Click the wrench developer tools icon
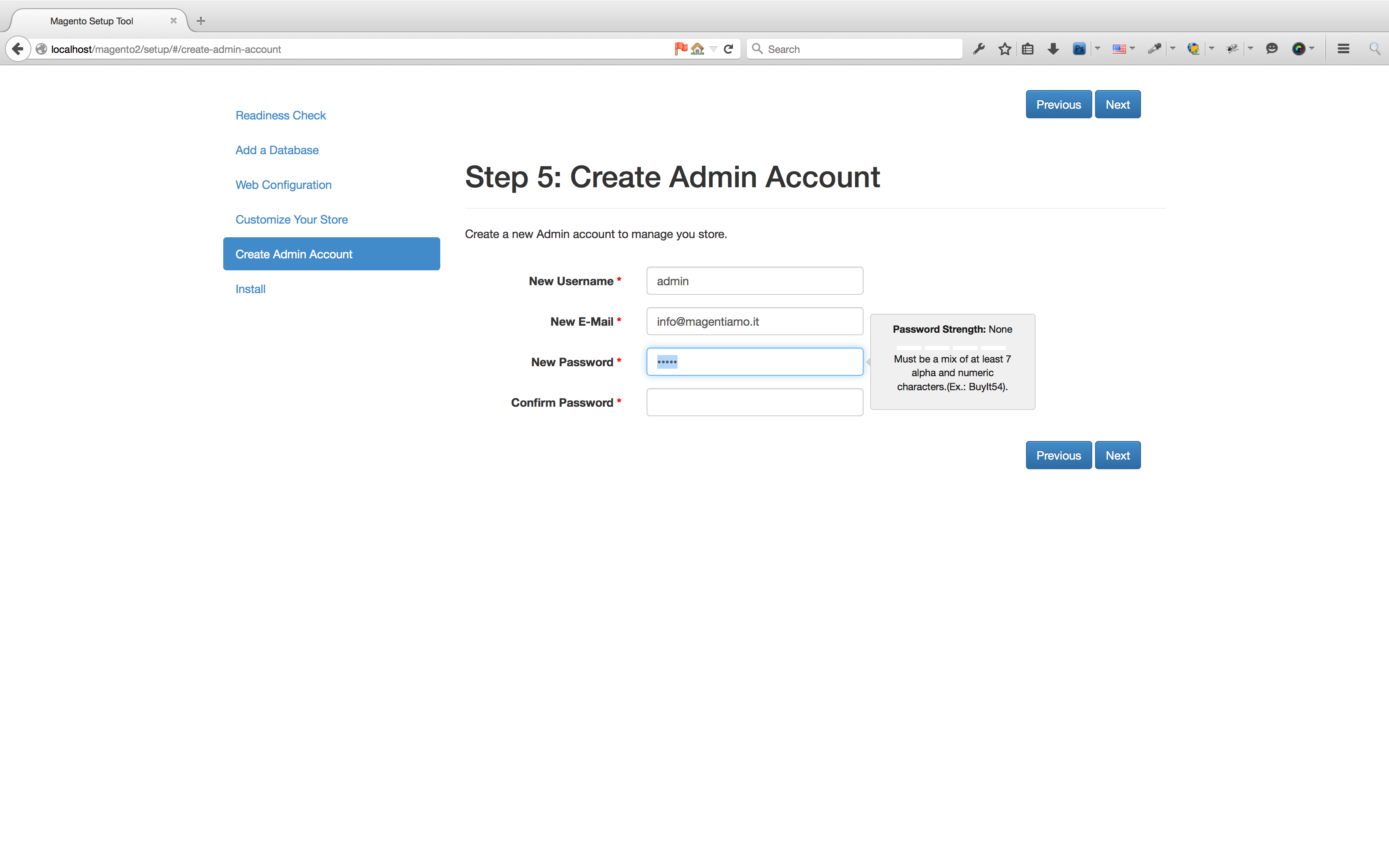Viewport: 1389px width, 868px height. [x=979, y=49]
